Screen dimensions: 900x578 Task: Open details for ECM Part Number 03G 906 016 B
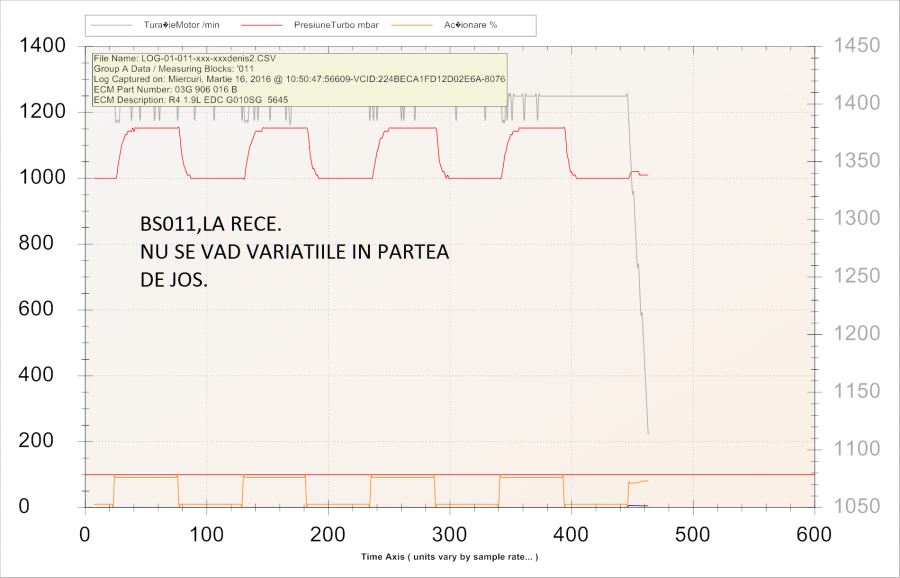(x=168, y=89)
